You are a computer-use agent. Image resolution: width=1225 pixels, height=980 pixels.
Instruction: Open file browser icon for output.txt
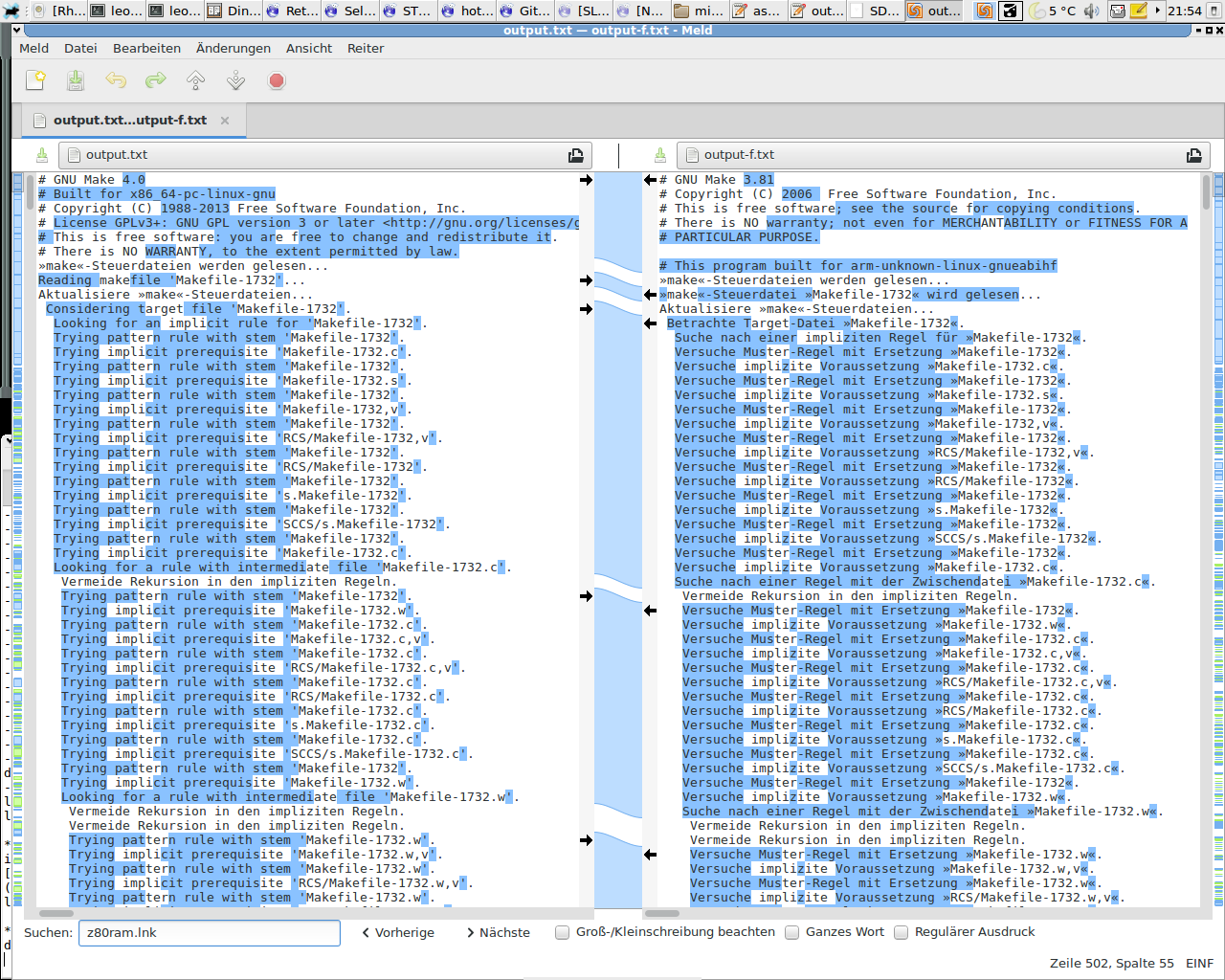pos(576,155)
